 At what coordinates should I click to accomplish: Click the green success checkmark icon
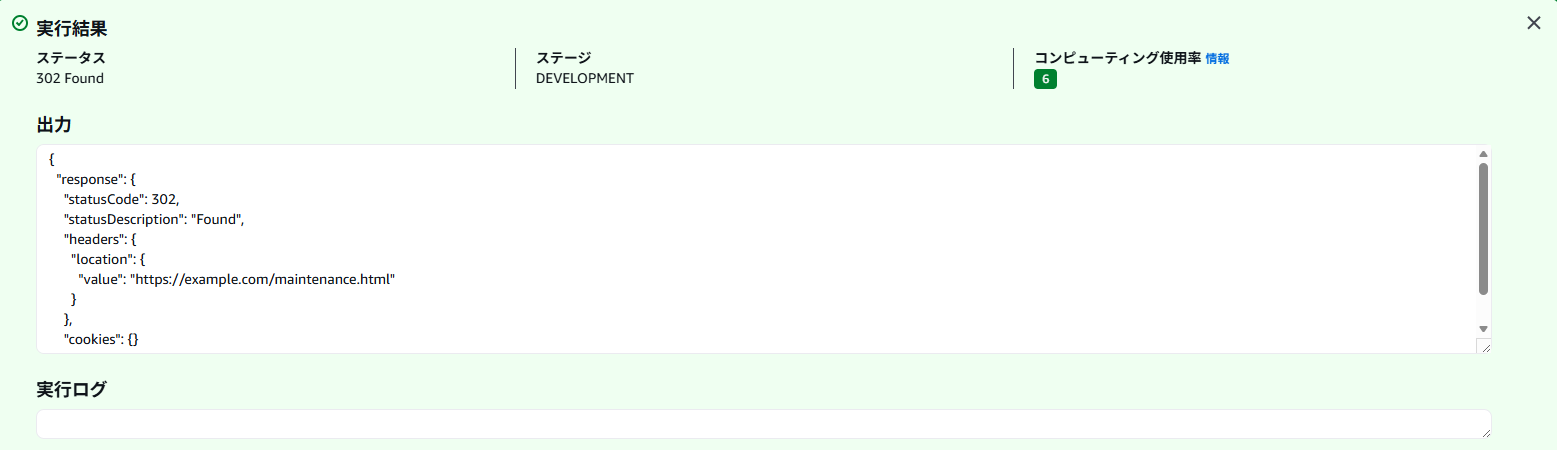coord(19,22)
